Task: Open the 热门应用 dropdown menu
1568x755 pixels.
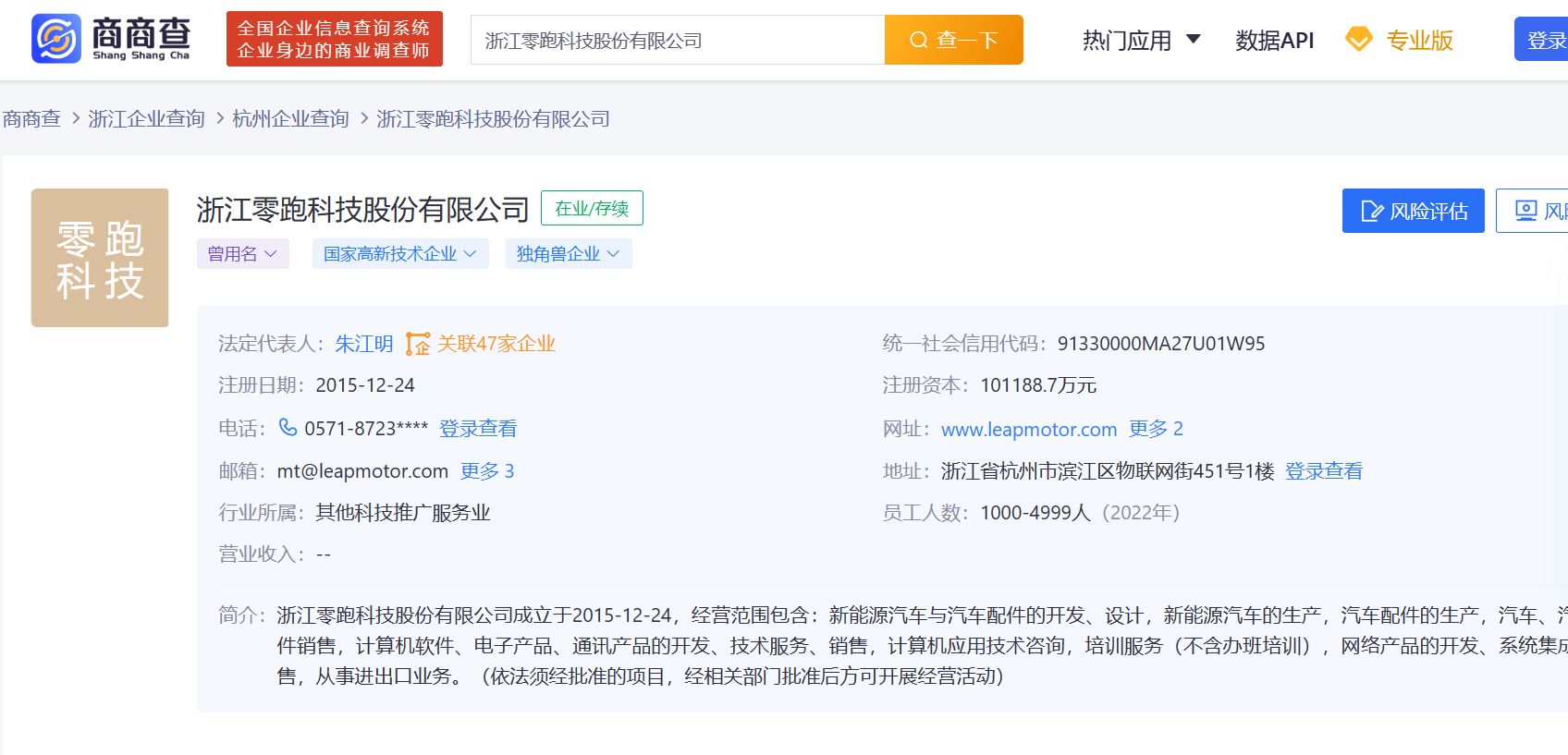Action: tap(1141, 40)
